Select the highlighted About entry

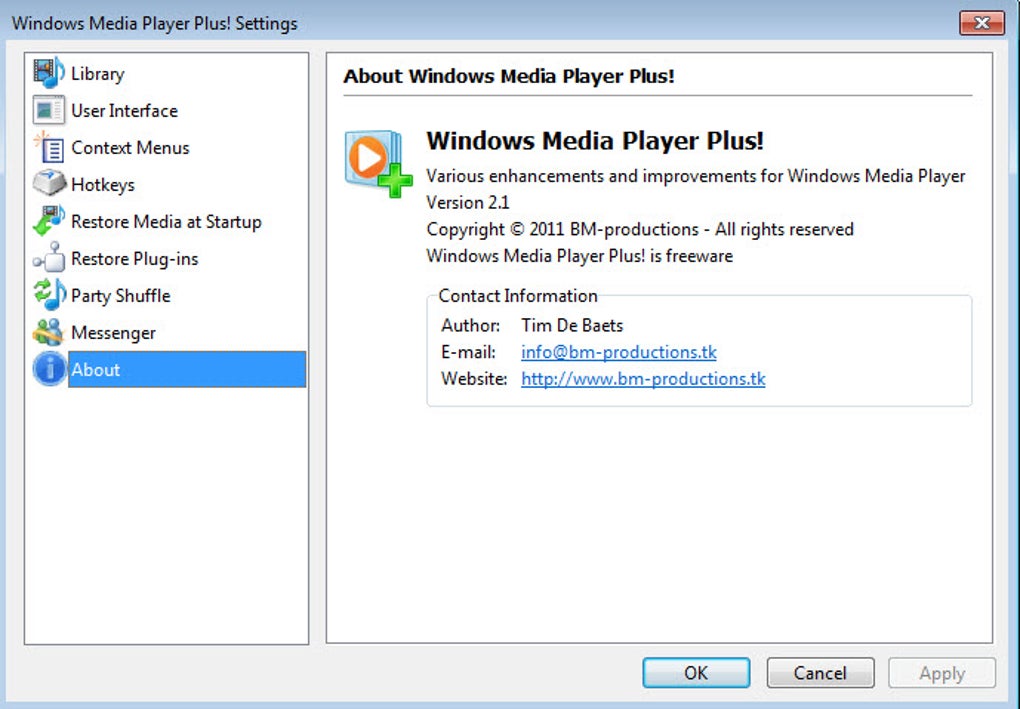(x=187, y=369)
